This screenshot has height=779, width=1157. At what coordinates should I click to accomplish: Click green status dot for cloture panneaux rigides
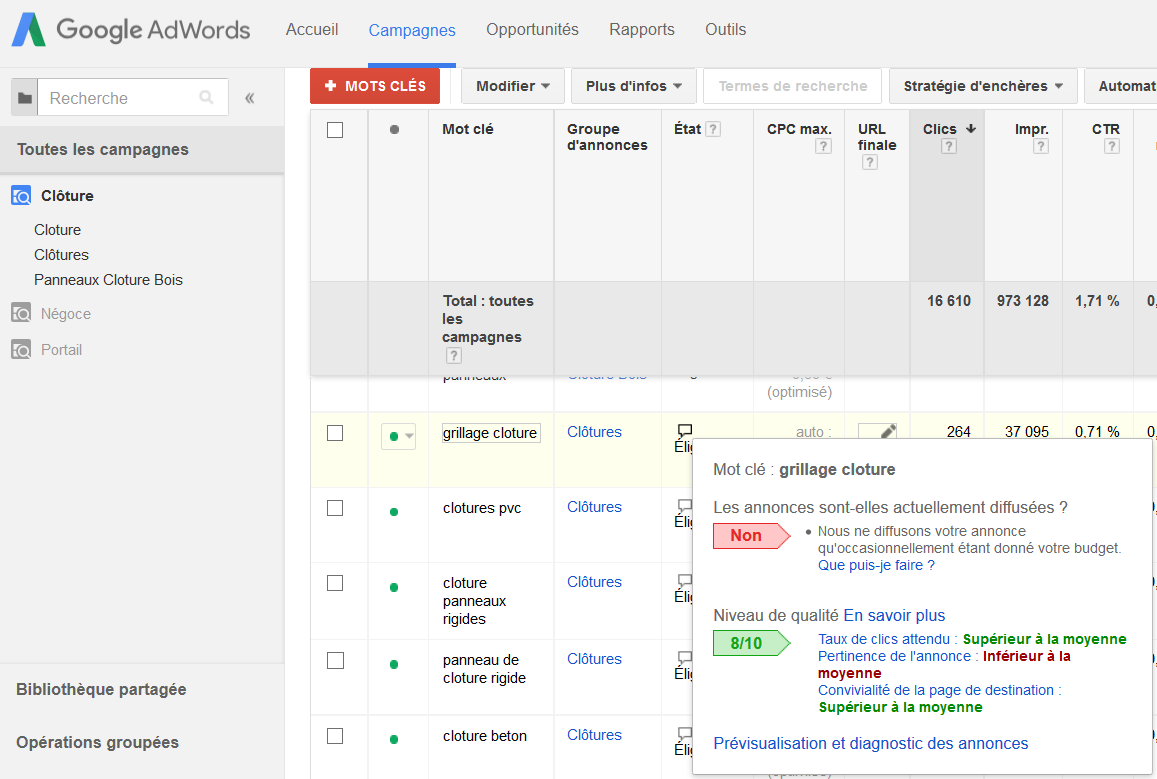(394, 587)
